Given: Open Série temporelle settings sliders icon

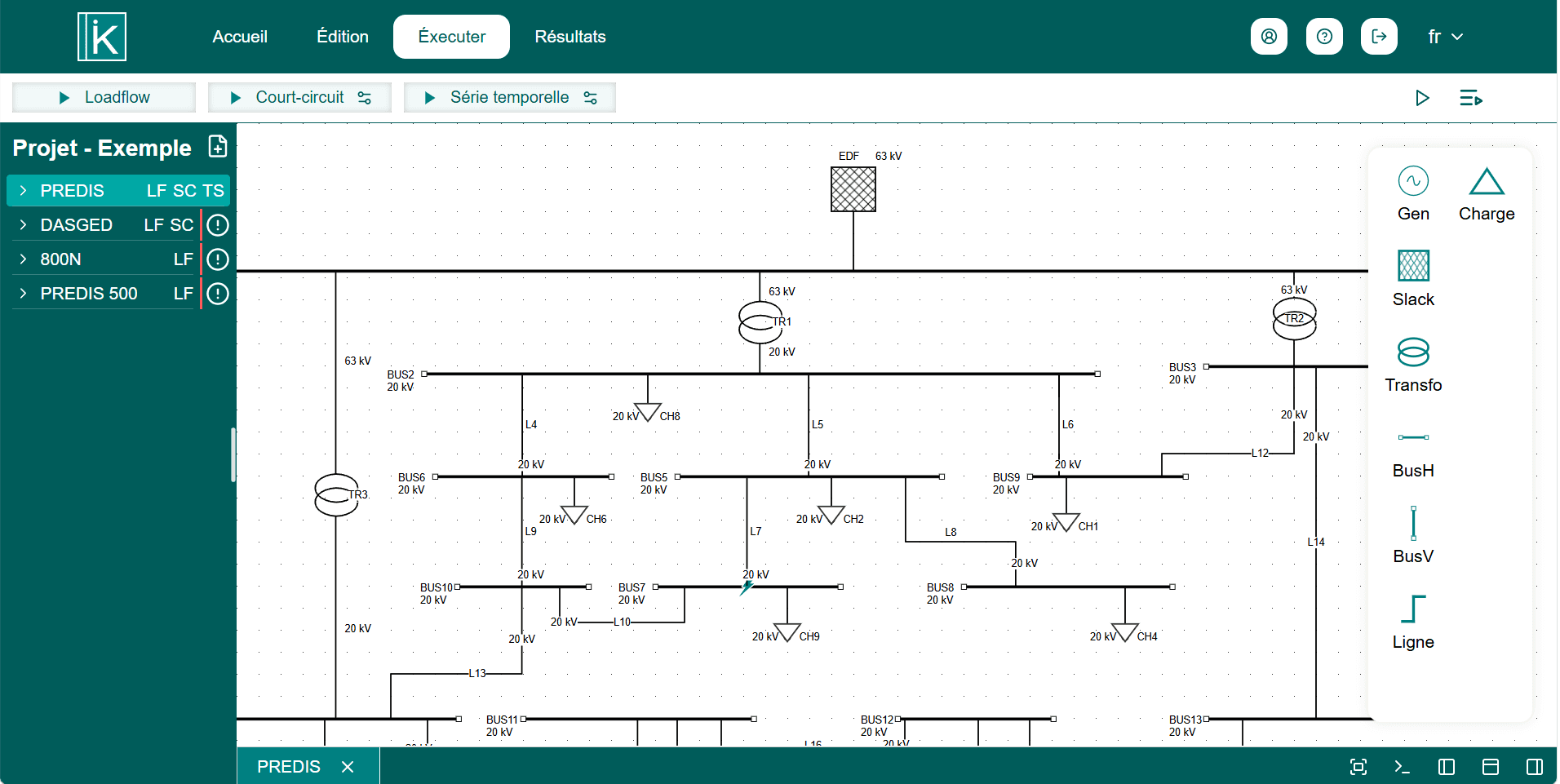Looking at the screenshot, I should click(x=591, y=98).
